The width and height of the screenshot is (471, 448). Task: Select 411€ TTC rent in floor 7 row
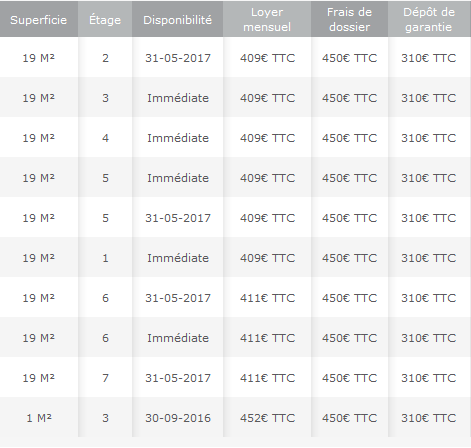click(x=267, y=378)
